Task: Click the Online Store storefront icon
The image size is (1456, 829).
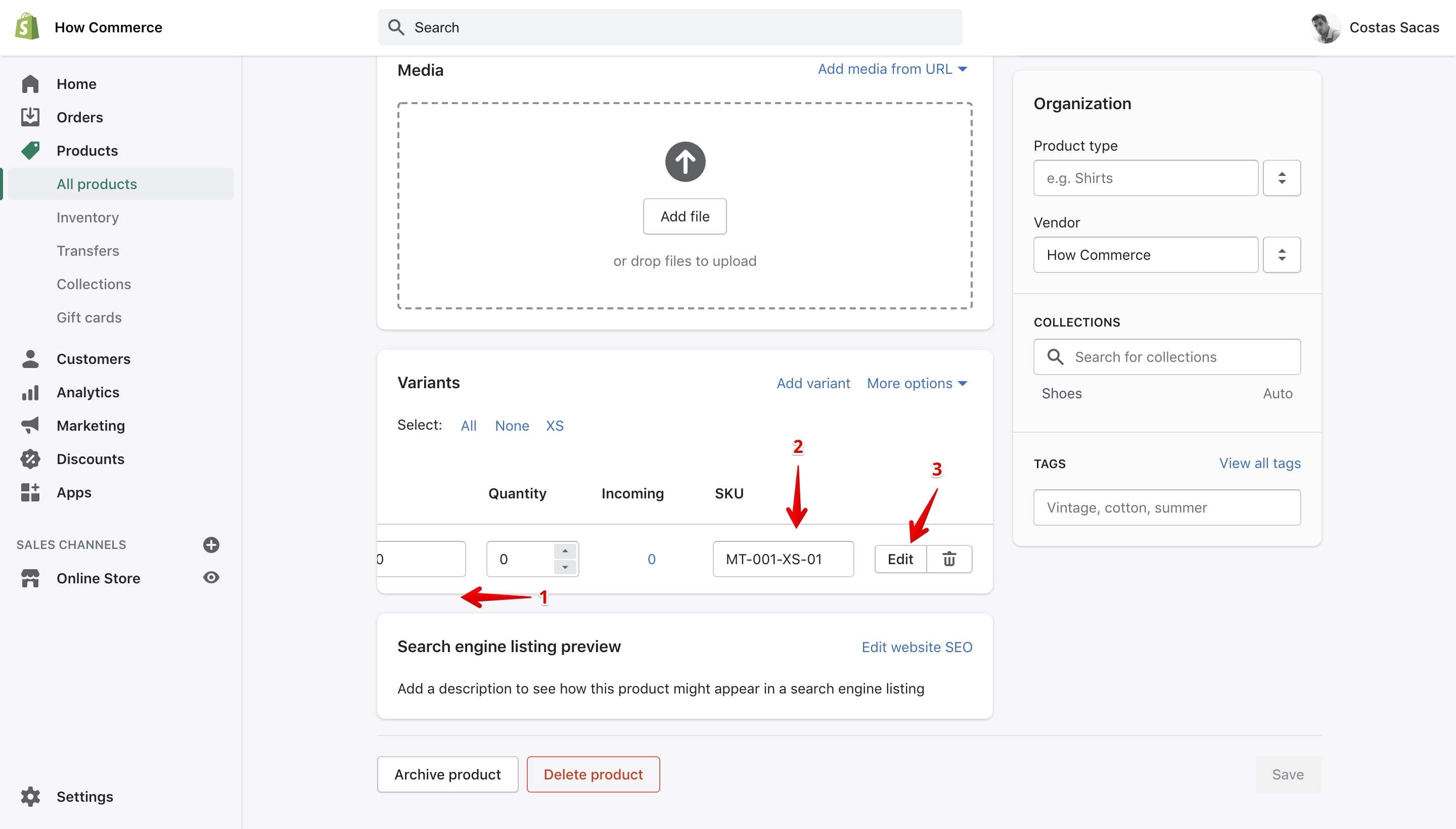Action: 30,578
